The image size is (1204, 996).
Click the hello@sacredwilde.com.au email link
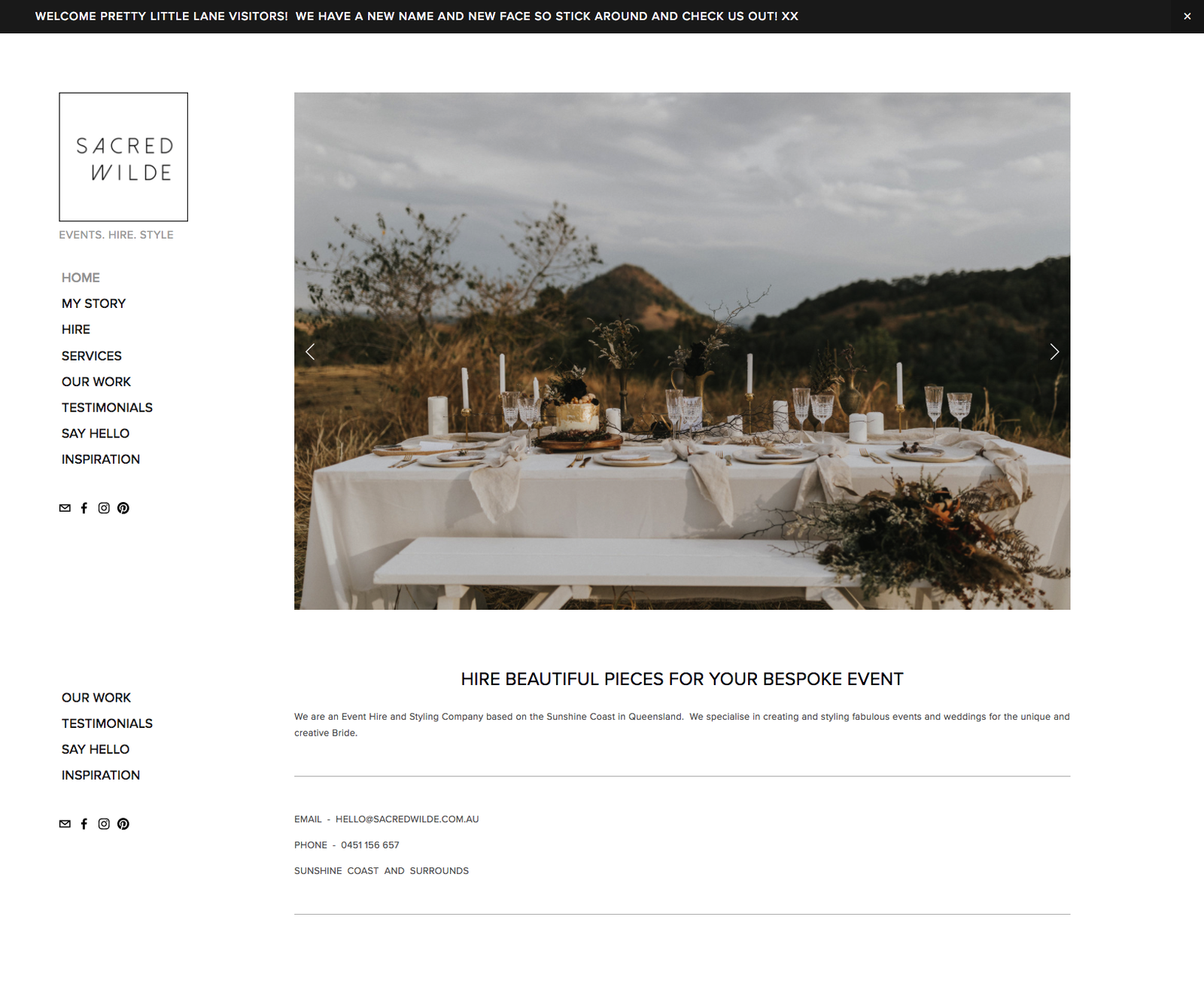click(x=407, y=819)
